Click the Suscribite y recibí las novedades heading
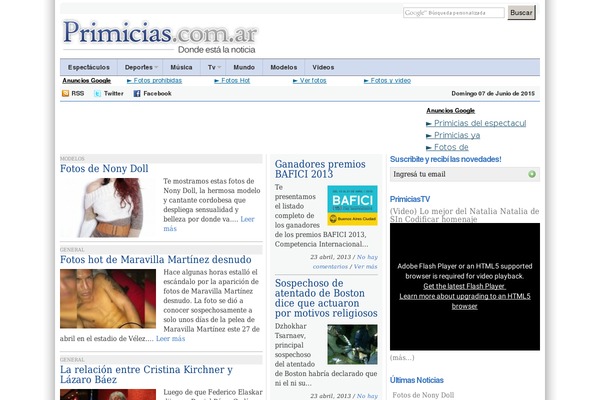This screenshot has height=400, width=600. tap(445, 159)
